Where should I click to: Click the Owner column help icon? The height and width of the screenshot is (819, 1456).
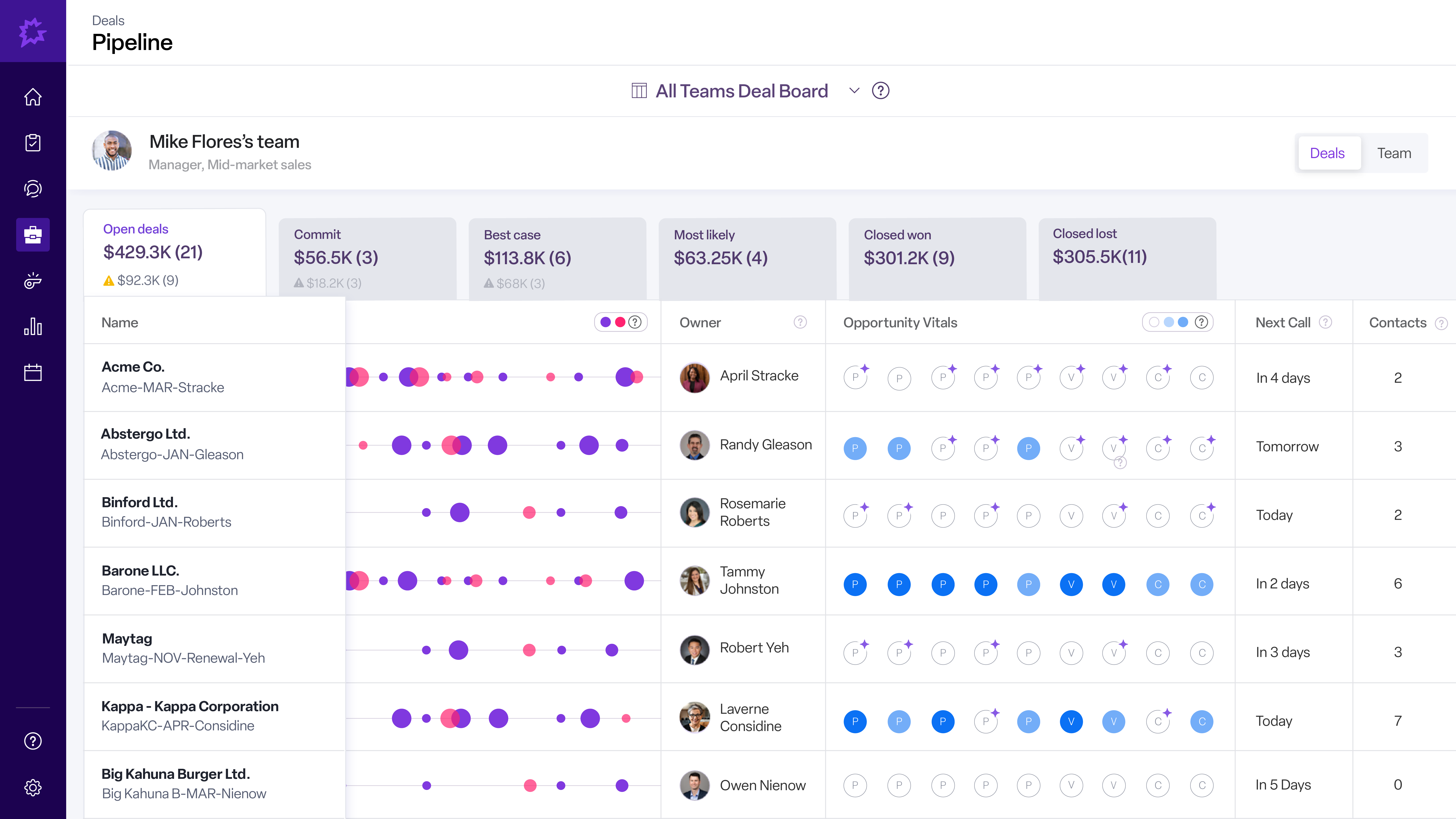click(x=800, y=322)
